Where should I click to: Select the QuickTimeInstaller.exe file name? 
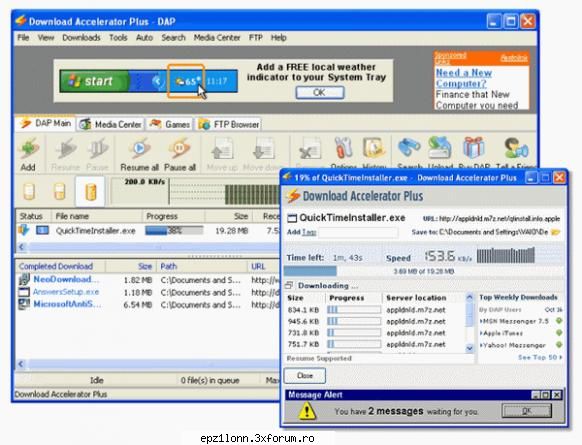coord(95,231)
